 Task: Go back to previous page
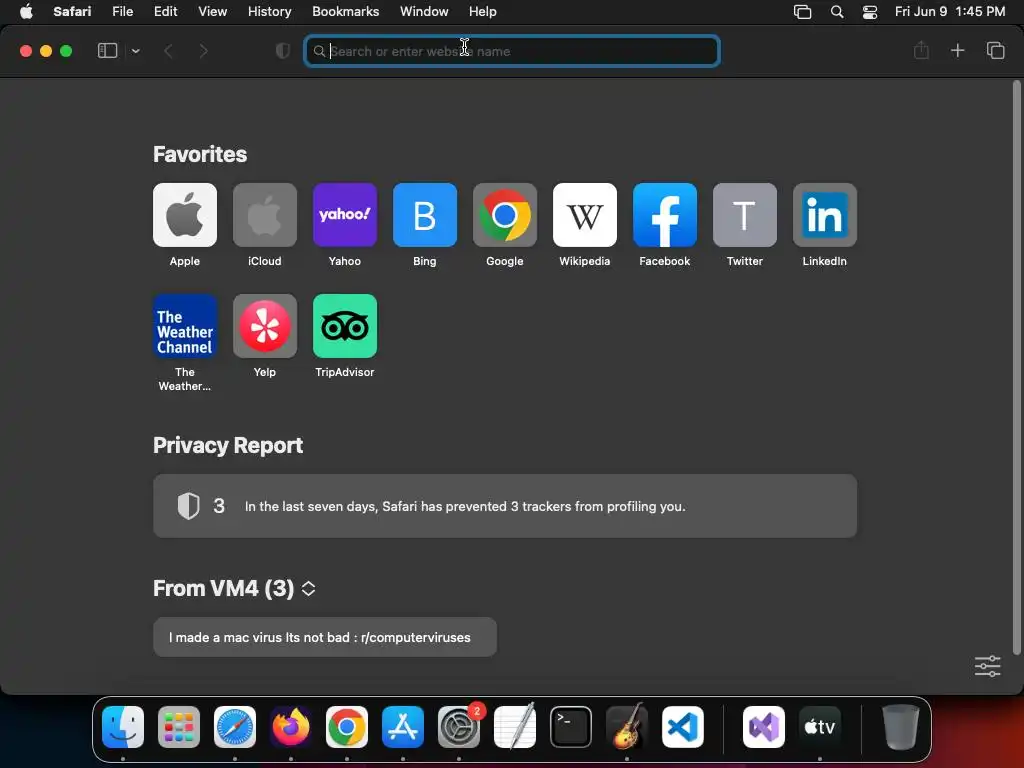click(168, 51)
